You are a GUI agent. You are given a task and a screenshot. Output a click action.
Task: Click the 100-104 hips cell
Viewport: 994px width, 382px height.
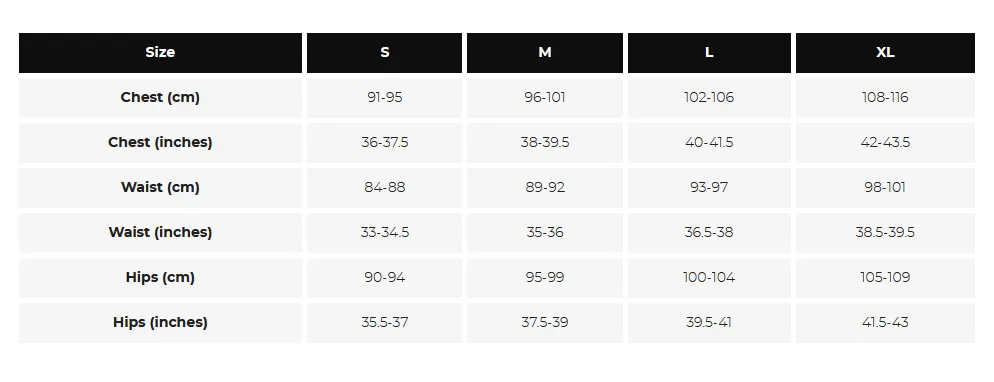[x=709, y=277]
